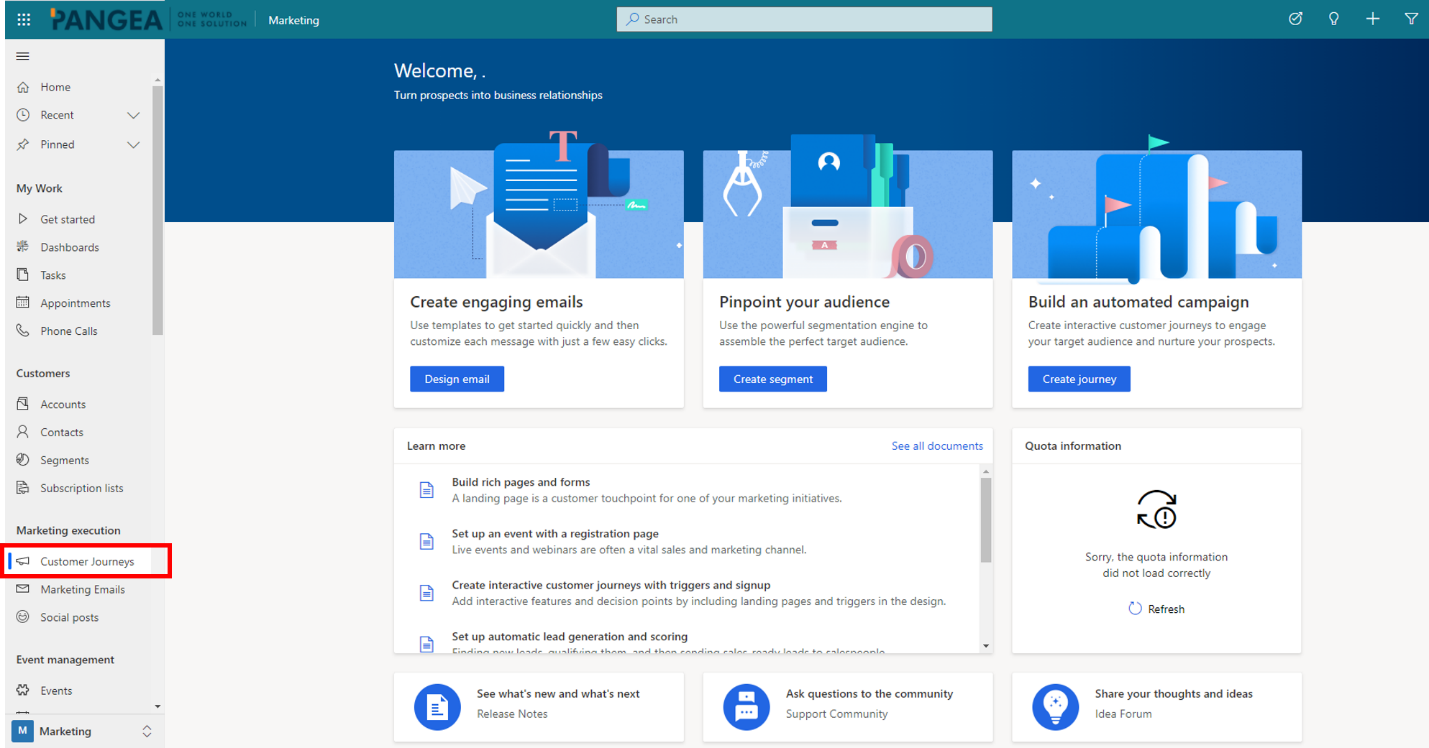Open the Marketing area switcher chevron
The width and height of the screenshot is (1429, 748).
click(x=146, y=731)
